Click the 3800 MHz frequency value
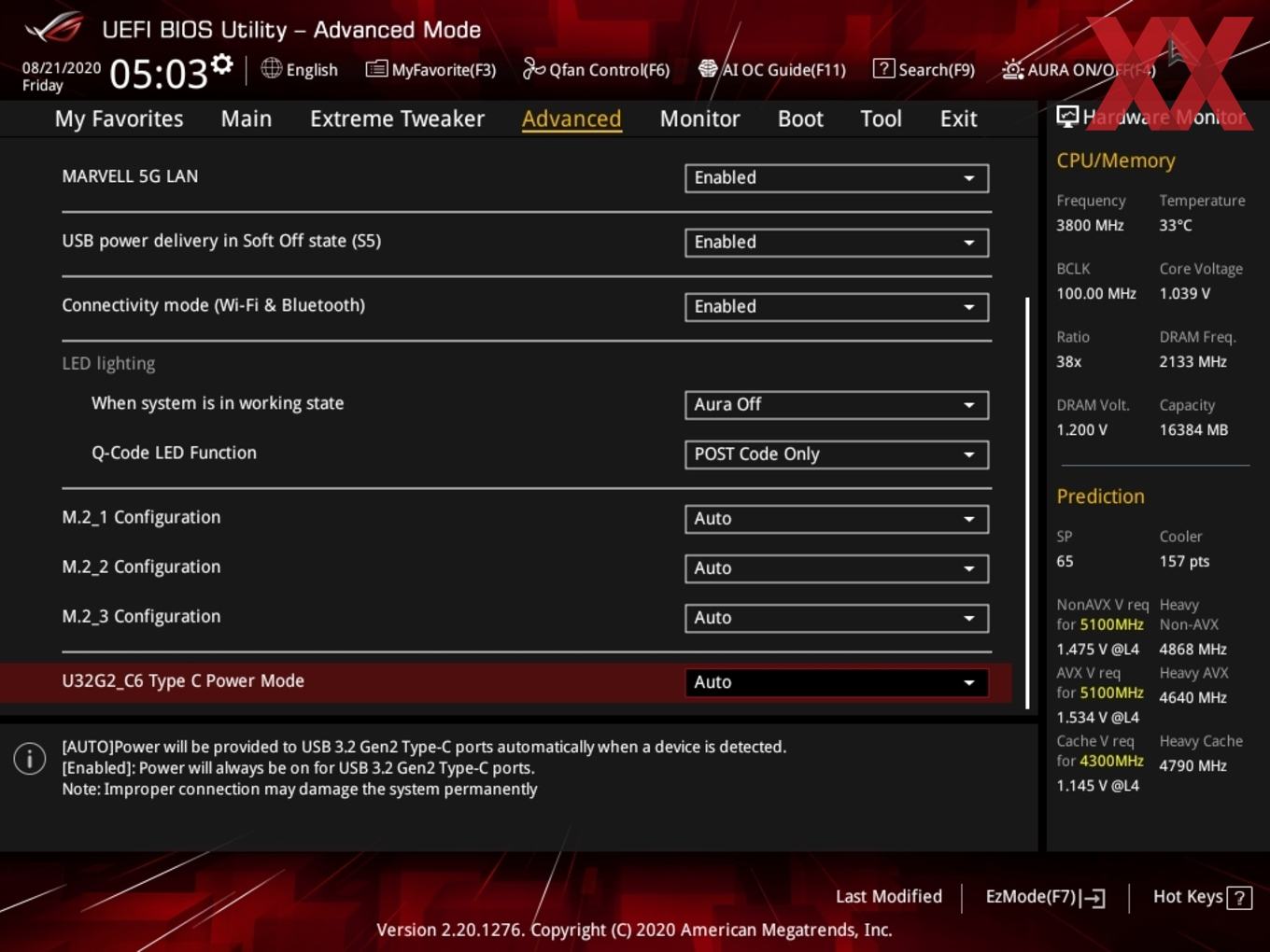The width and height of the screenshot is (1270, 952). click(1090, 225)
